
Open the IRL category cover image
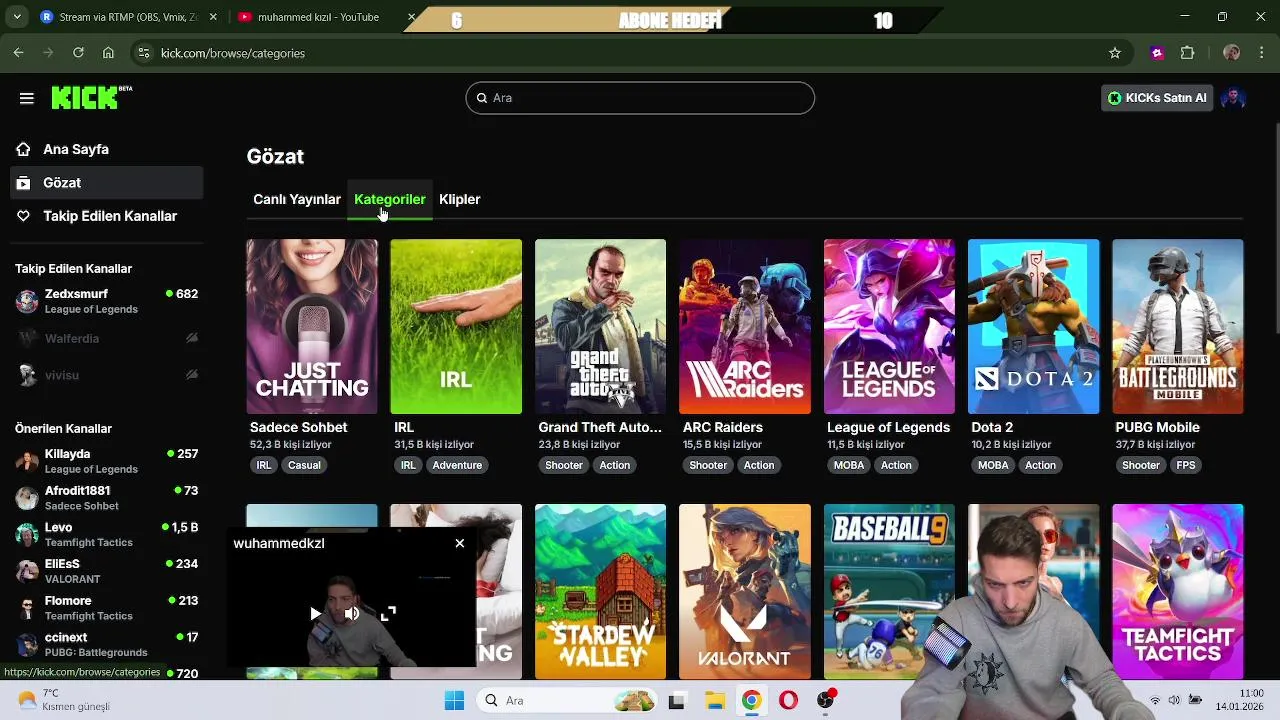point(456,326)
